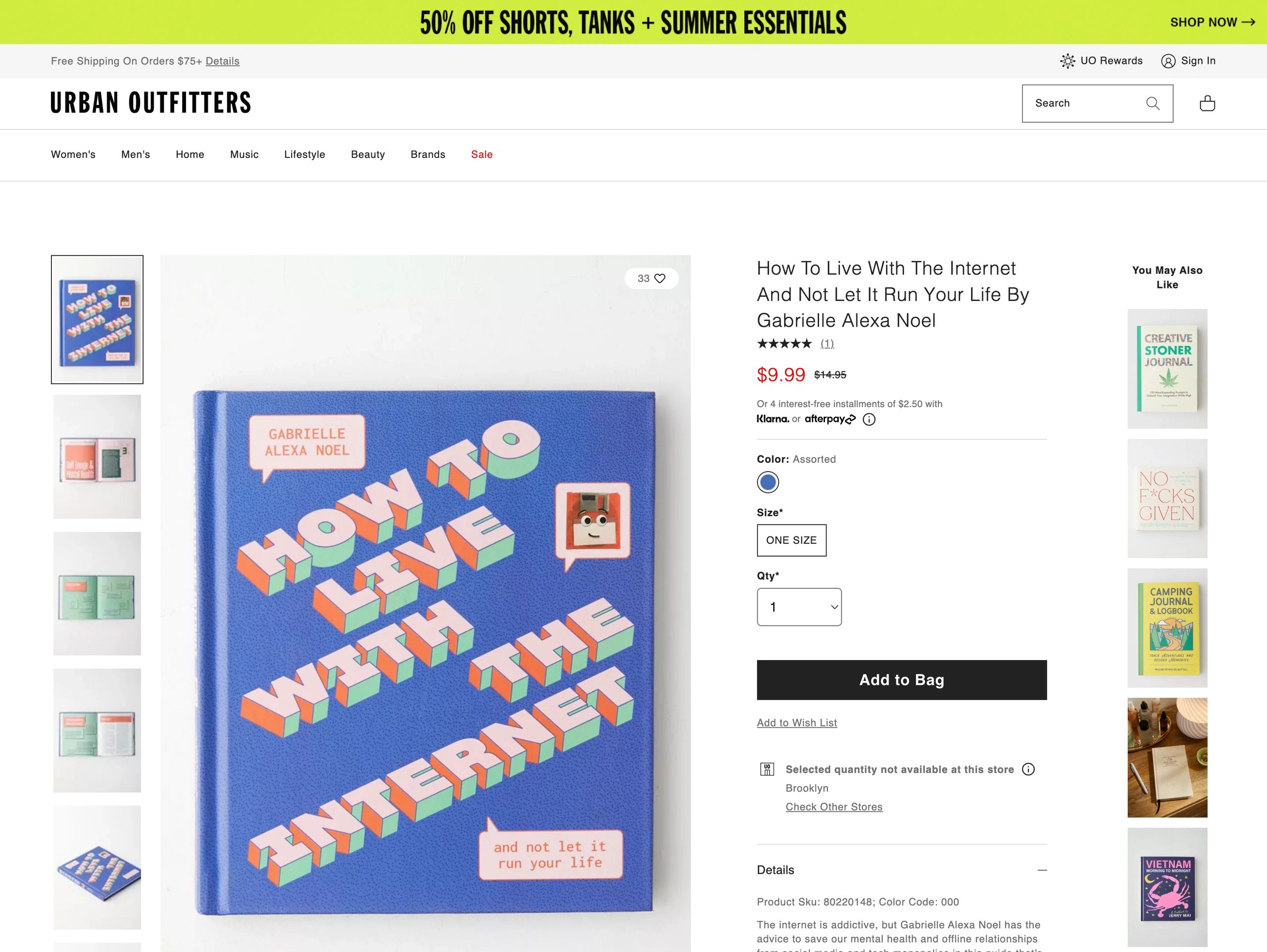Click the Add to Bag button
Image resolution: width=1267 pixels, height=952 pixels.
point(902,680)
